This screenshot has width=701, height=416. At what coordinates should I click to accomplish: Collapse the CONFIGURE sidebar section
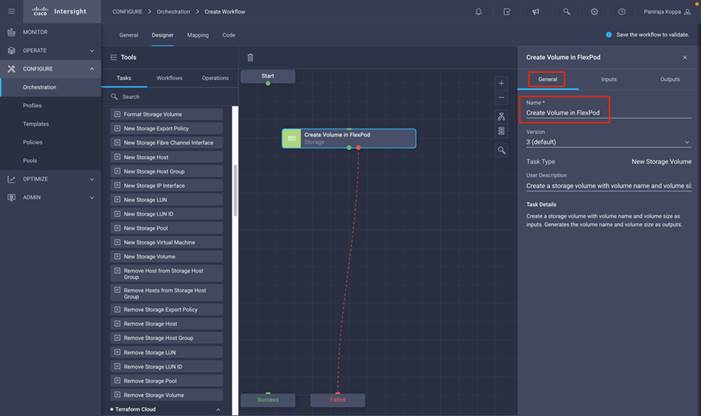point(92,69)
